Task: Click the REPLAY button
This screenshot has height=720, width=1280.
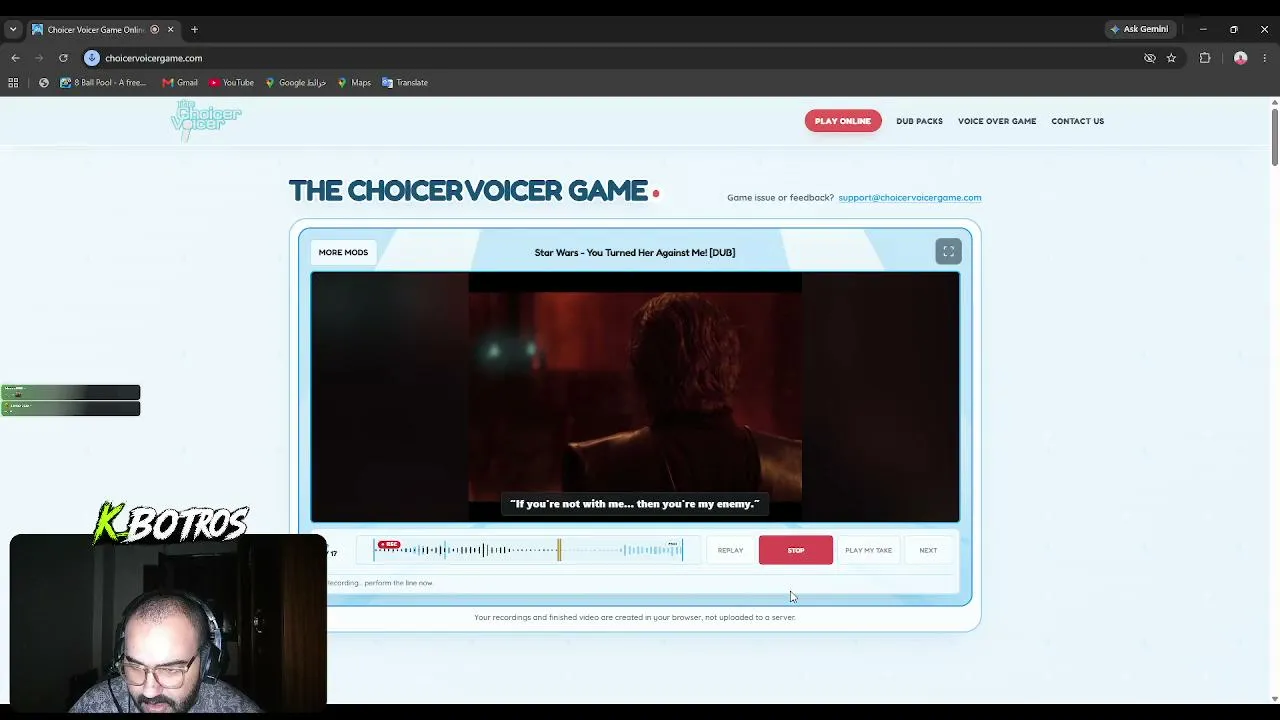Action: [x=730, y=550]
